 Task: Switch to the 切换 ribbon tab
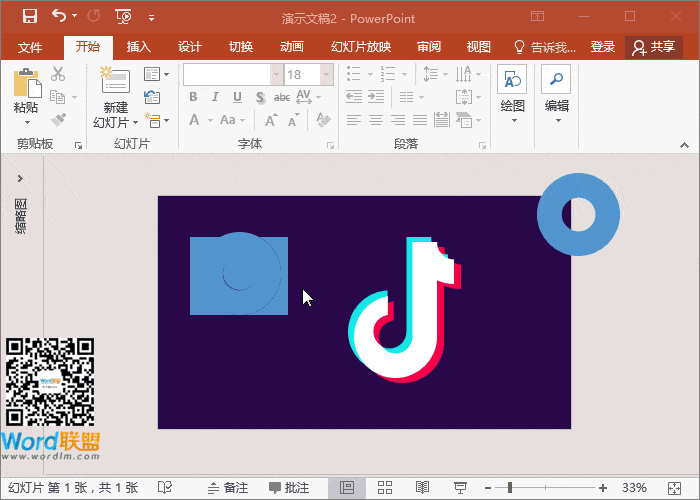[x=241, y=46]
